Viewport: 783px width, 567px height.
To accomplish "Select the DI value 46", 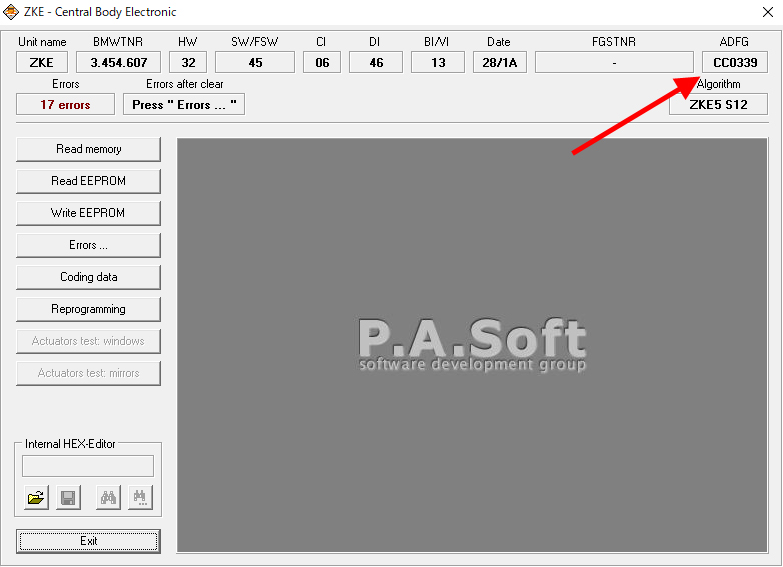I will pos(376,62).
